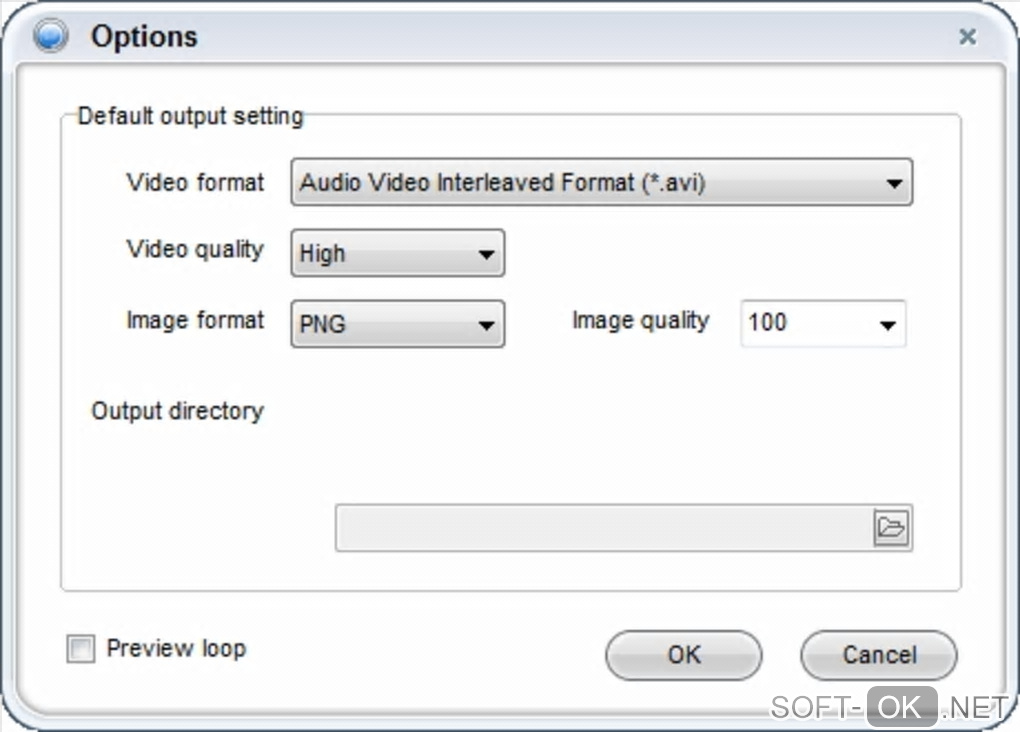
Task: Click the "Preview loop" label text
Action: click(176, 648)
